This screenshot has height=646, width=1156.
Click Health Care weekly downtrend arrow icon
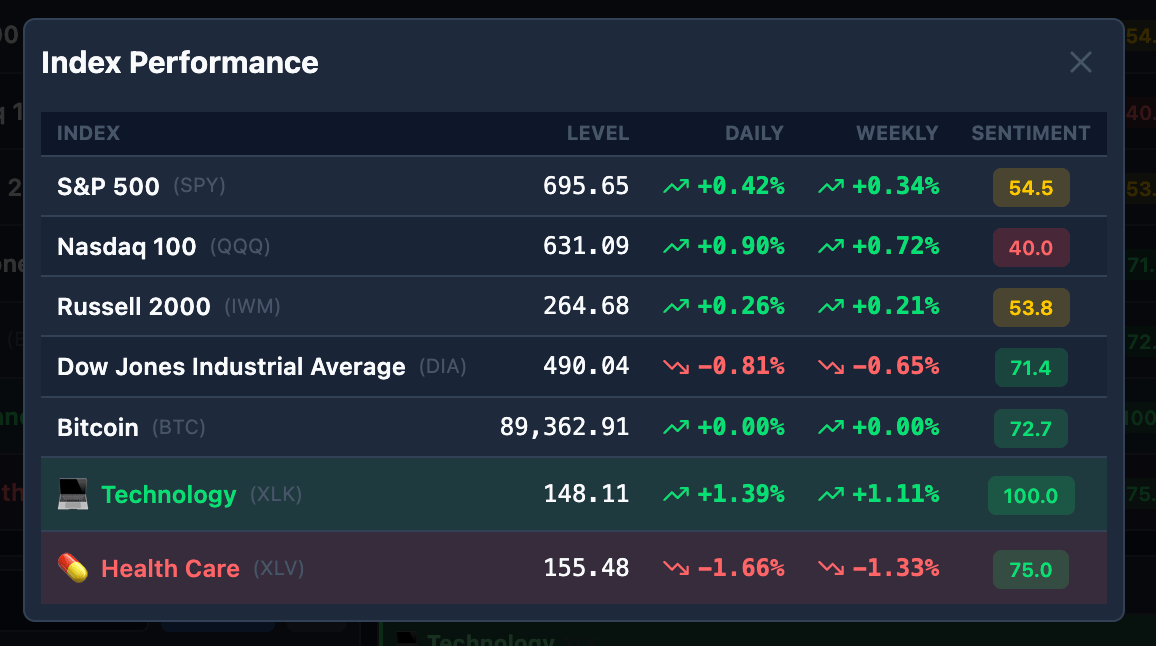[831, 568]
